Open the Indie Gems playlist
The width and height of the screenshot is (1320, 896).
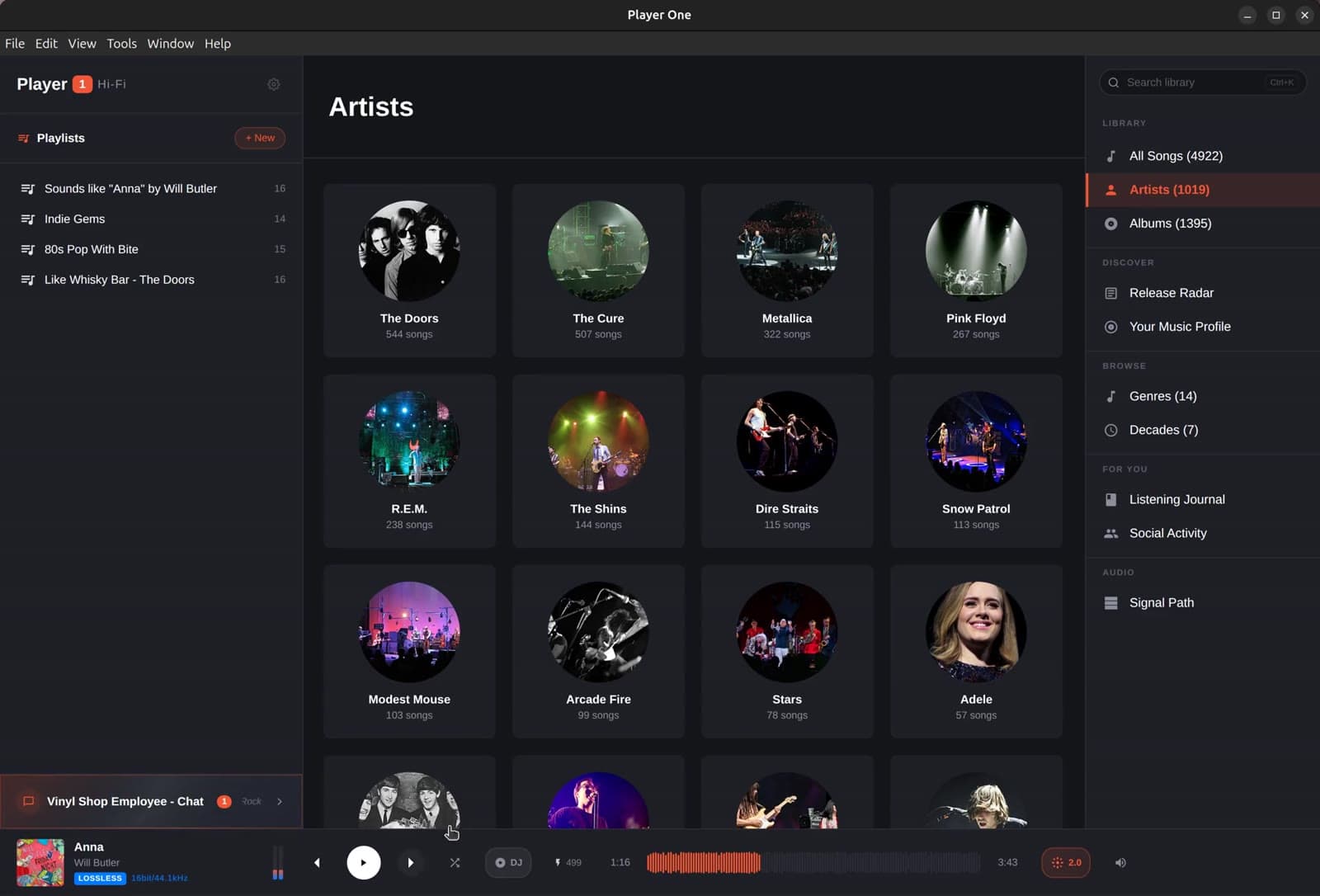(152, 219)
